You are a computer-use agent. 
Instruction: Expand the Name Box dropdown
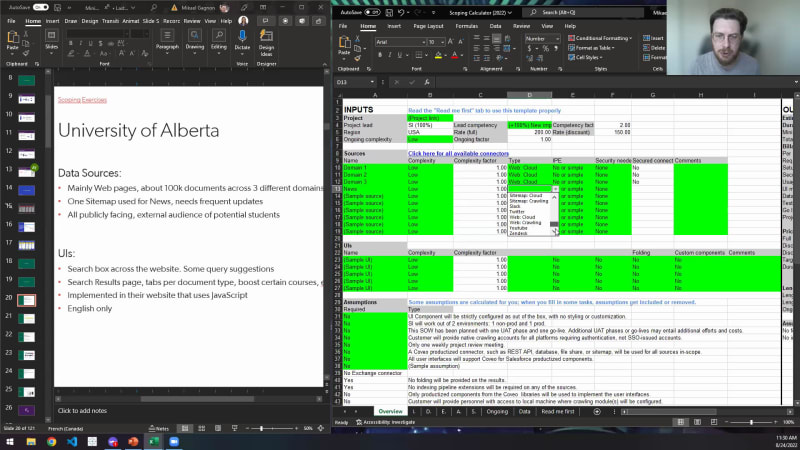(372, 82)
